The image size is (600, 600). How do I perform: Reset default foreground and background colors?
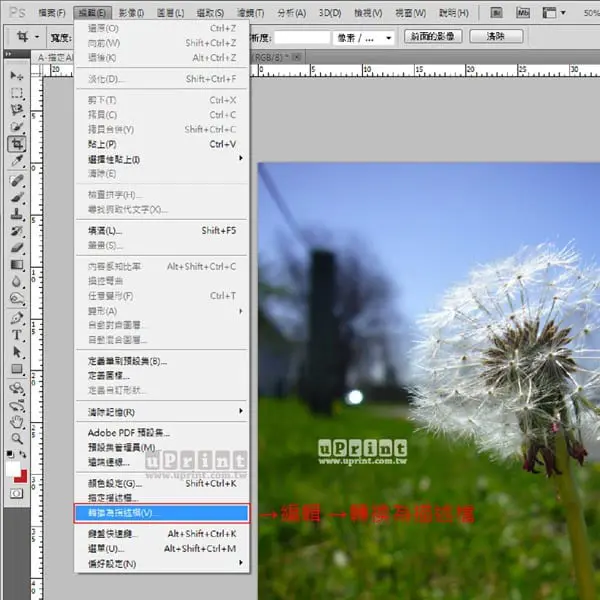(10, 454)
